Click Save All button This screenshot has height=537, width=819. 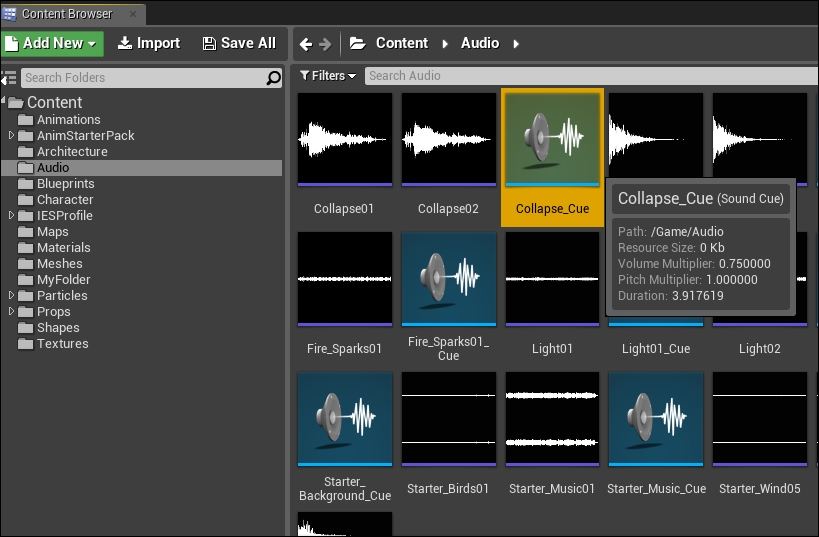[x=239, y=43]
